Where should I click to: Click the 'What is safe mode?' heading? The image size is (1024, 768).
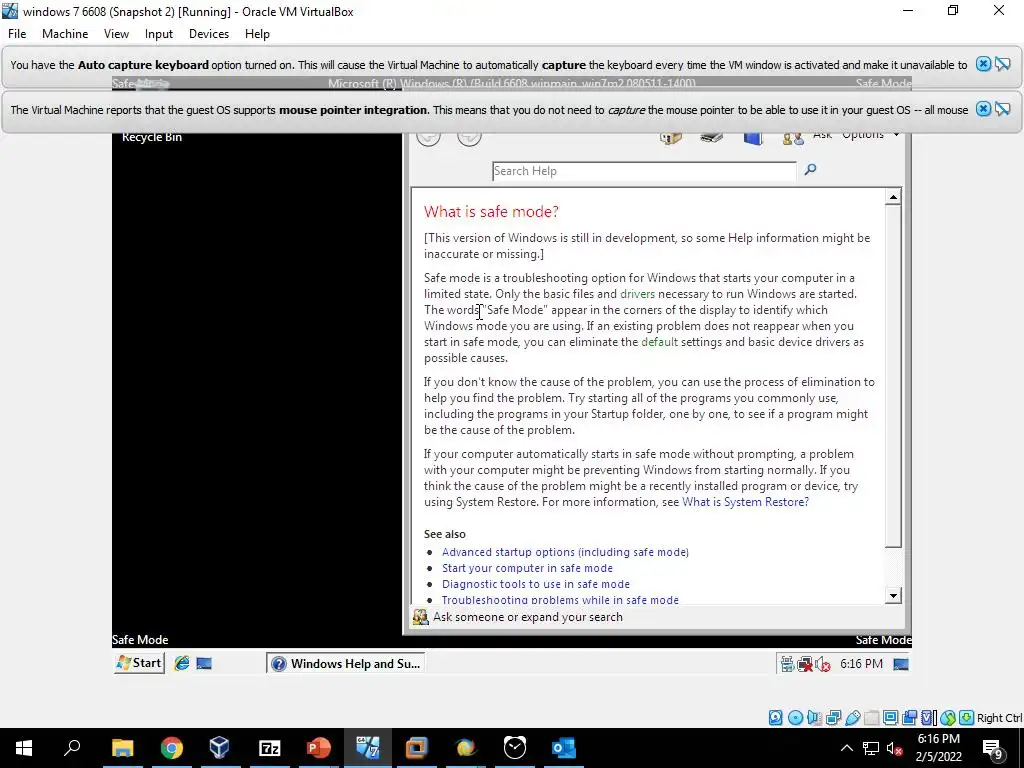491,212
